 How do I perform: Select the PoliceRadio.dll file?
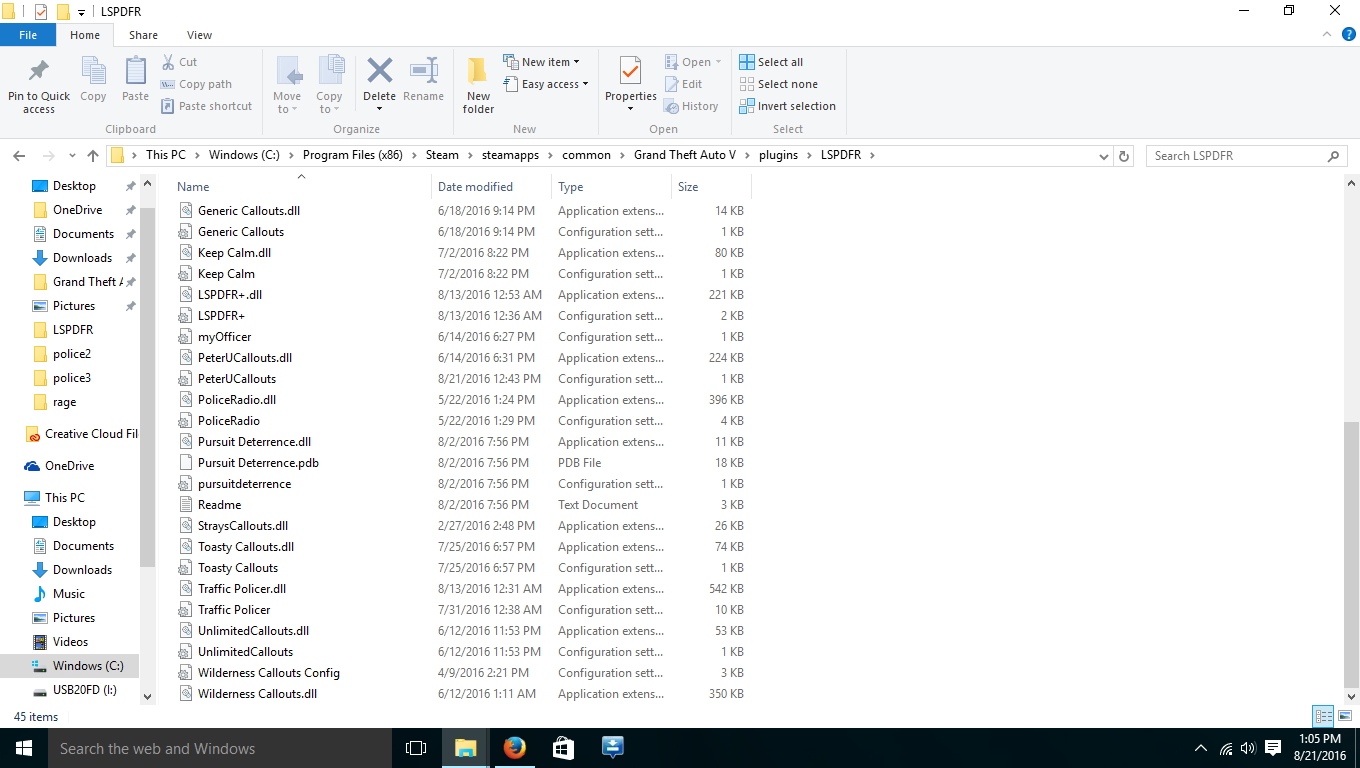point(237,400)
